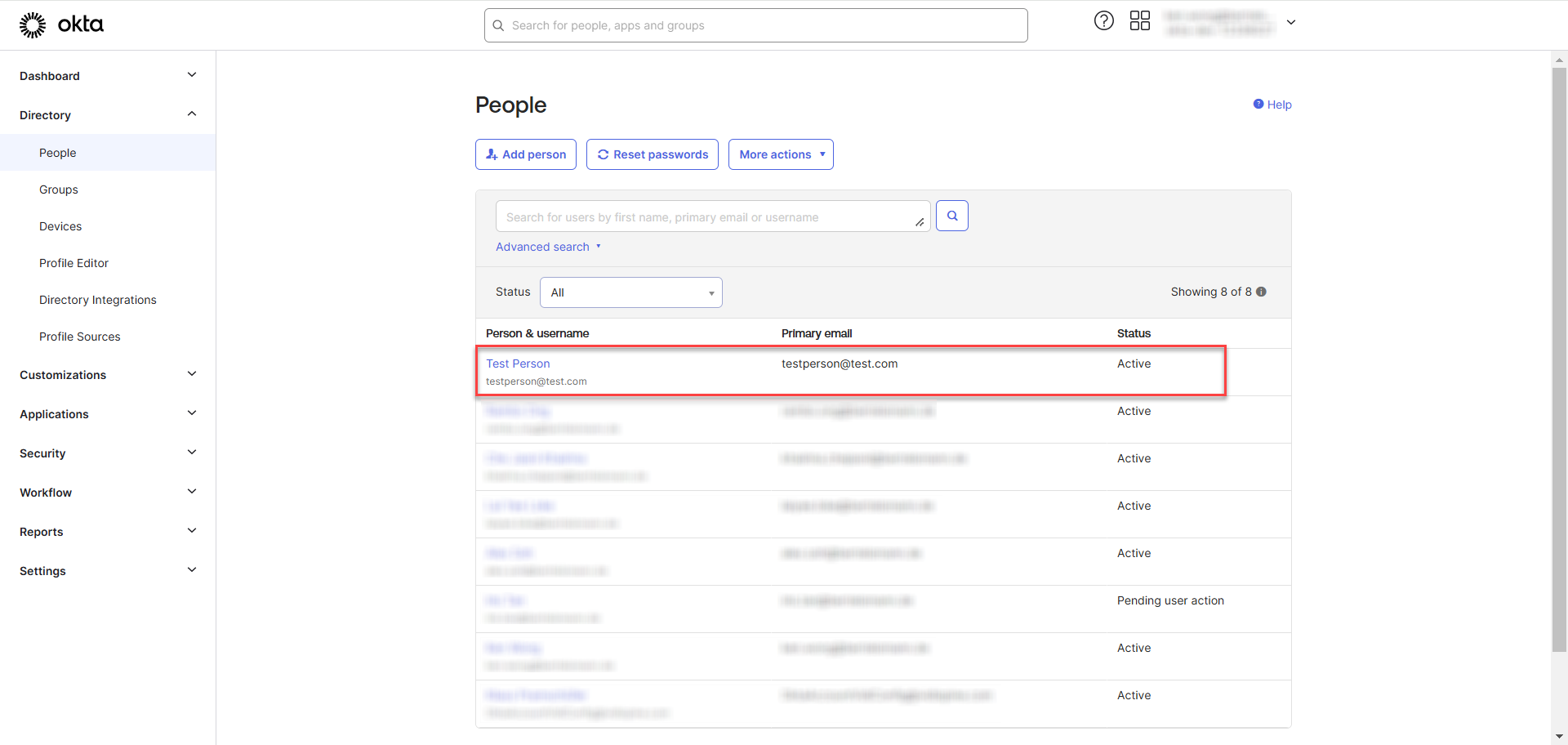Expand the Security sidebar section
This screenshot has width=1568, height=745.
click(x=192, y=453)
